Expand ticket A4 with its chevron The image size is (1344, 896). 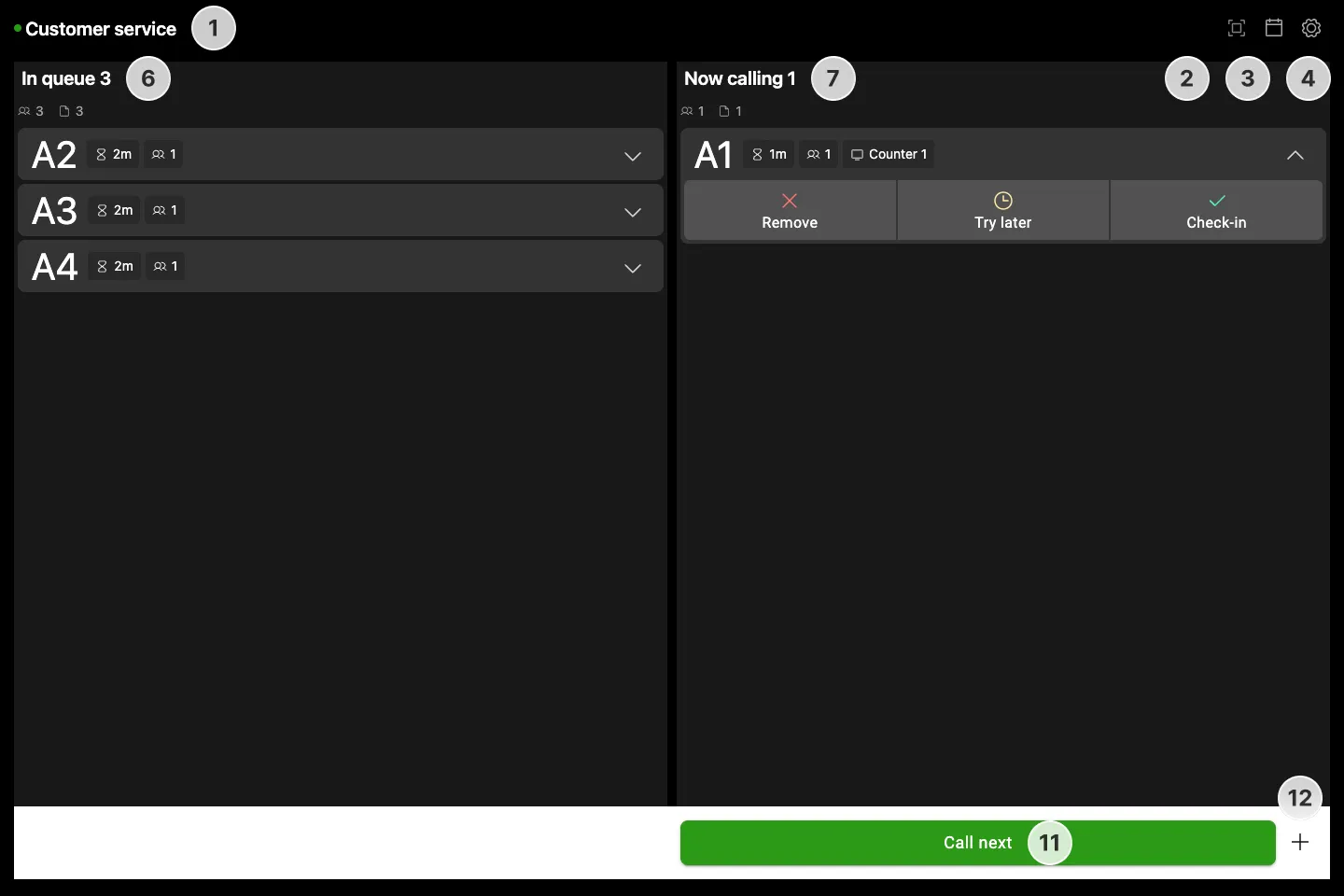[x=633, y=268]
